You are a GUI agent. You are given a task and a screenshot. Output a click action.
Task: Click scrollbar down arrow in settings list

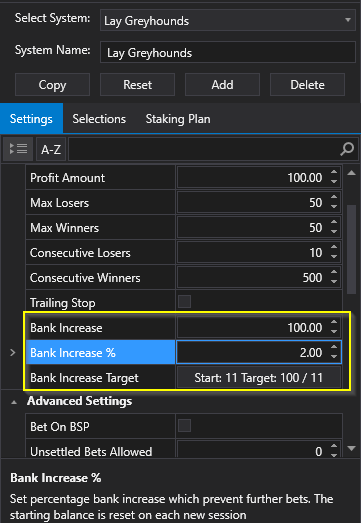point(351,448)
